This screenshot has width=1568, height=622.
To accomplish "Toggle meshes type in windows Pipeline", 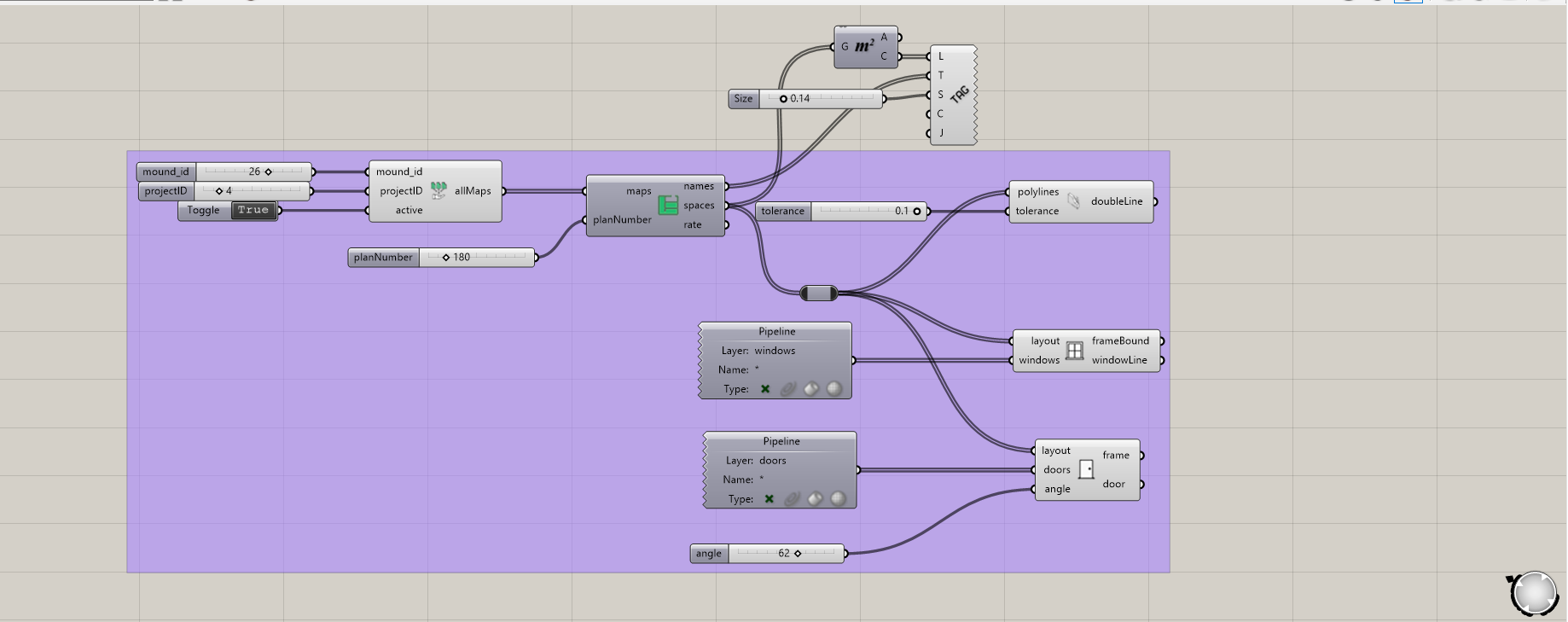I will point(834,389).
